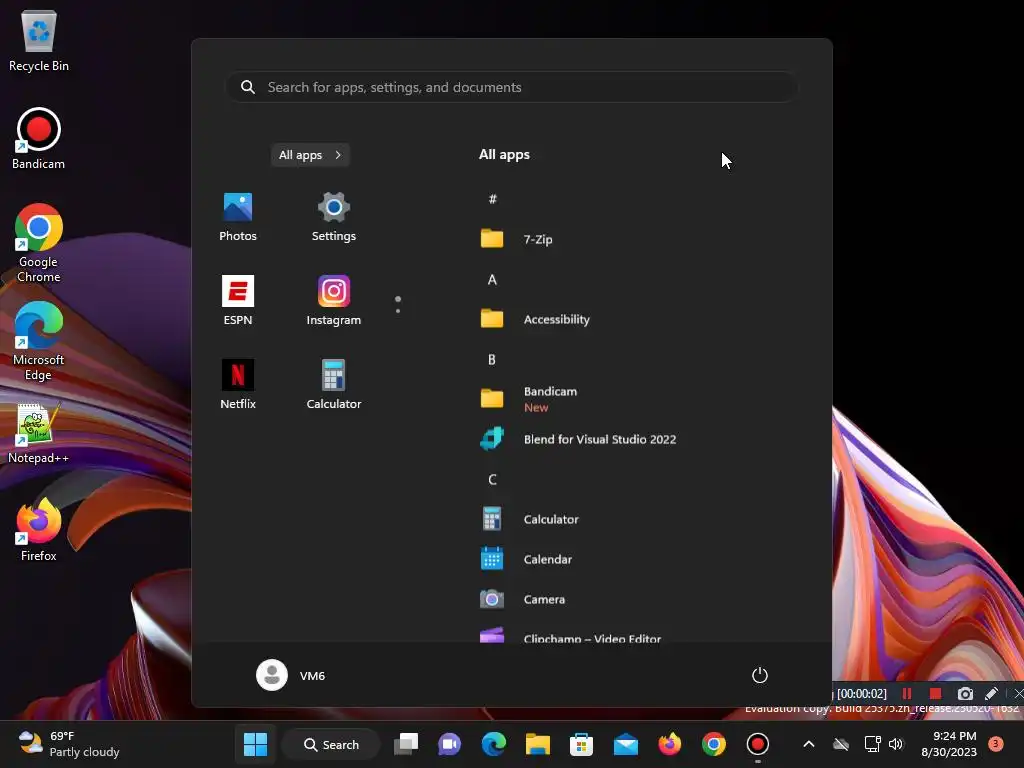Viewport: 1024px width, 768px height.
Task: Take a screenshot with Bandicam camera icon
Action: 965,694
